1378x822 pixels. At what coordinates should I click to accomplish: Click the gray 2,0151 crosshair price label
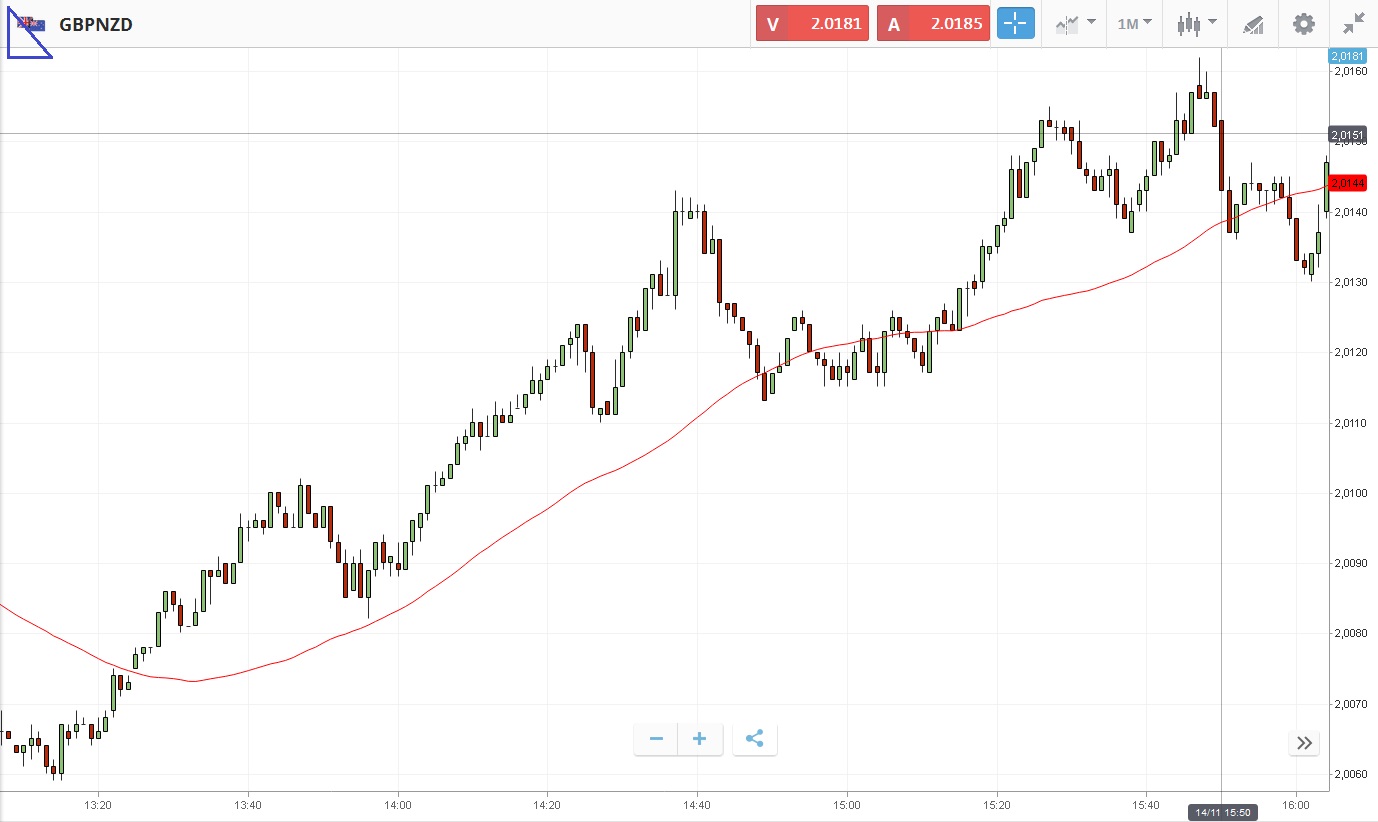pyautogui.click(x=1346, y=134)
